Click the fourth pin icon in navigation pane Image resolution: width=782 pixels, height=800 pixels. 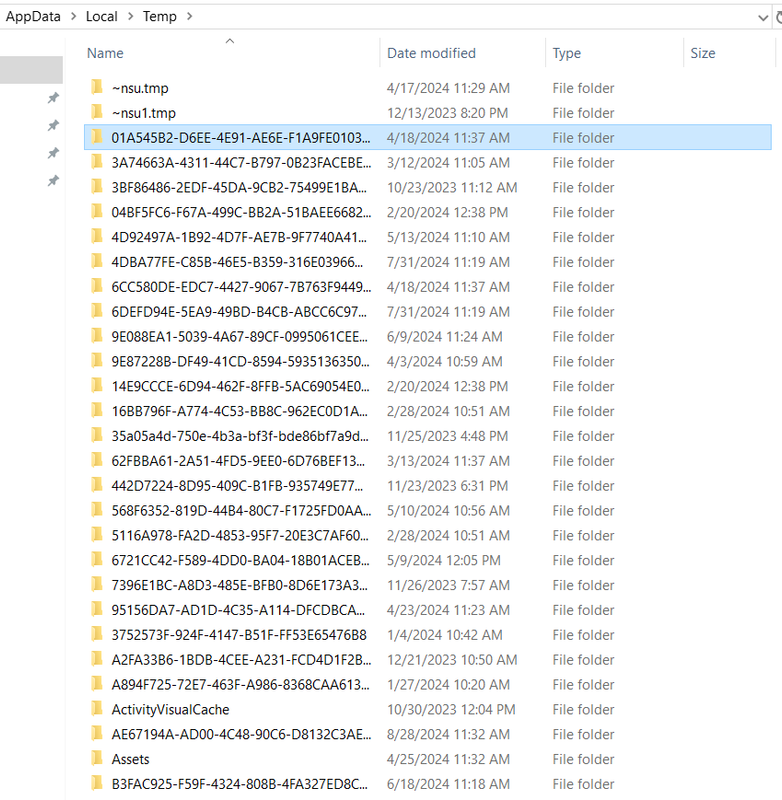tap(53, 181)
